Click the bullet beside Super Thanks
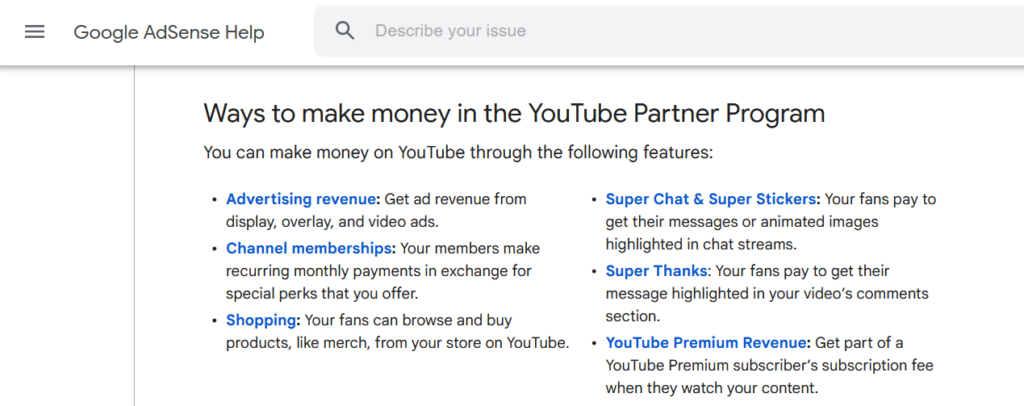Screen dimensions: 1024x406 click(x=594, y=272)
